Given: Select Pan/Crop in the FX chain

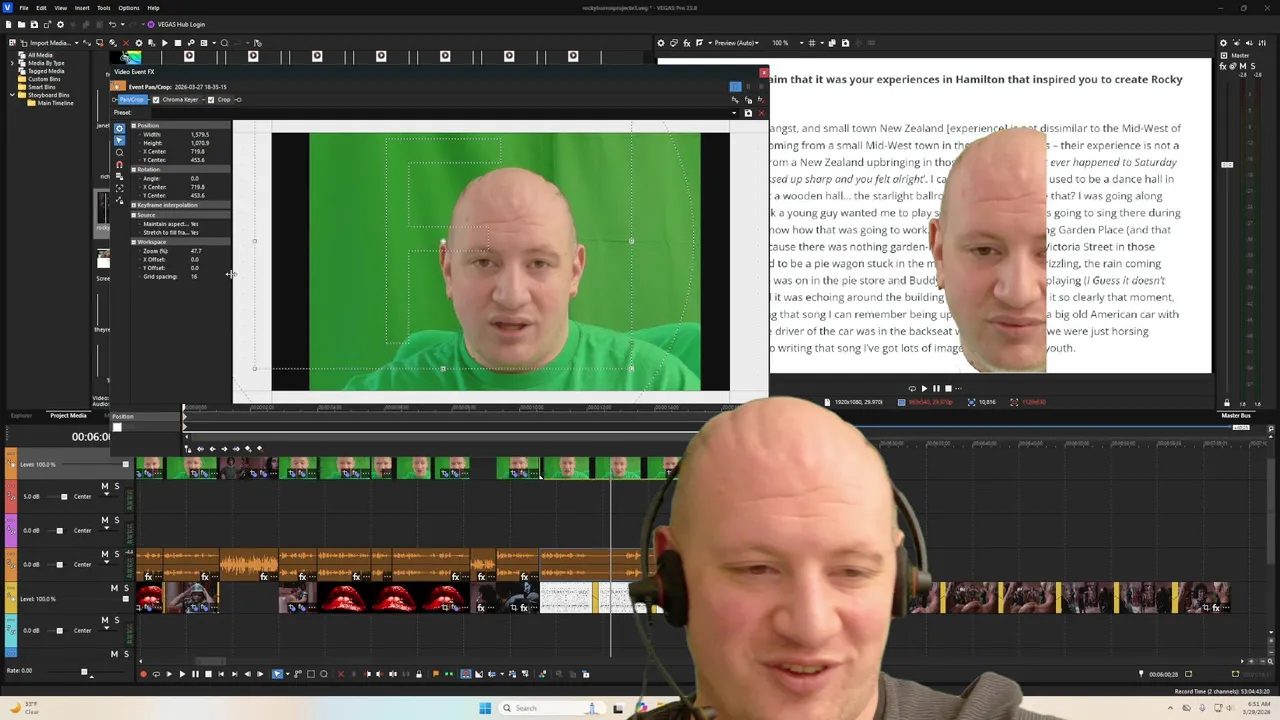Looking at the screenshot, I should pyautogui.click(x=133, y=100).
